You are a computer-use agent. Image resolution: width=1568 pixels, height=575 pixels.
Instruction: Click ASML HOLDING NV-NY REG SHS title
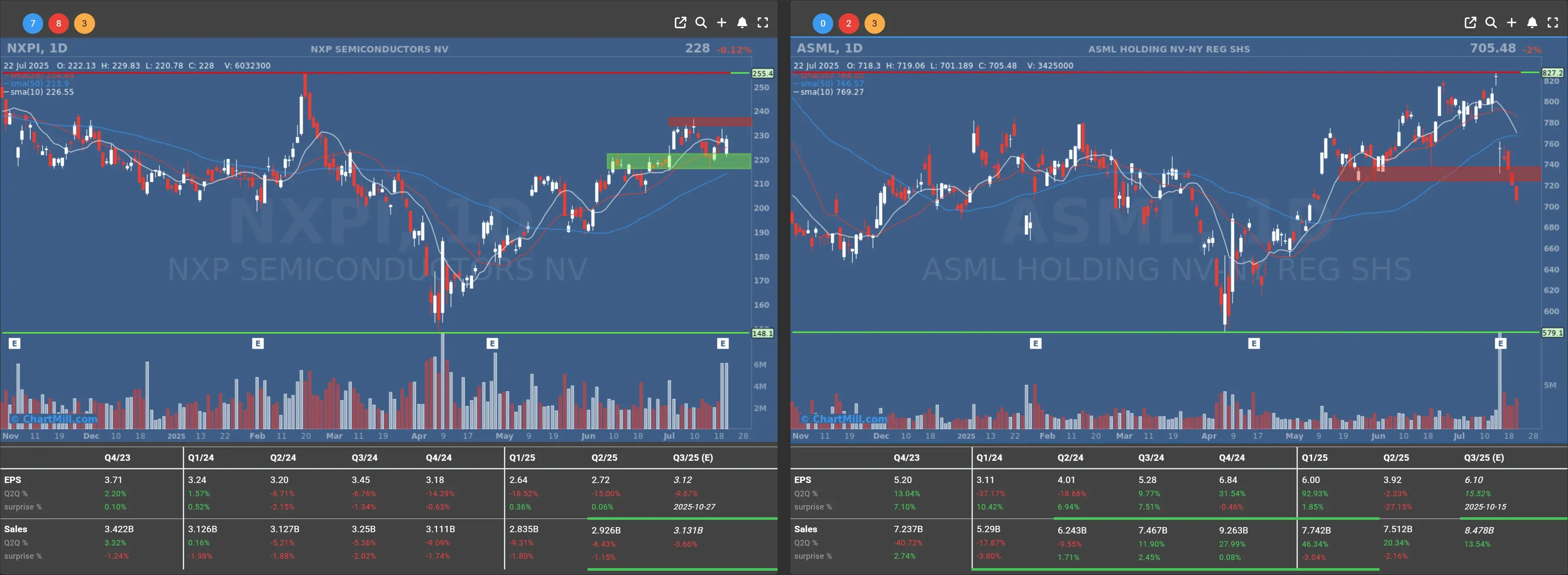coord(1169,49)
